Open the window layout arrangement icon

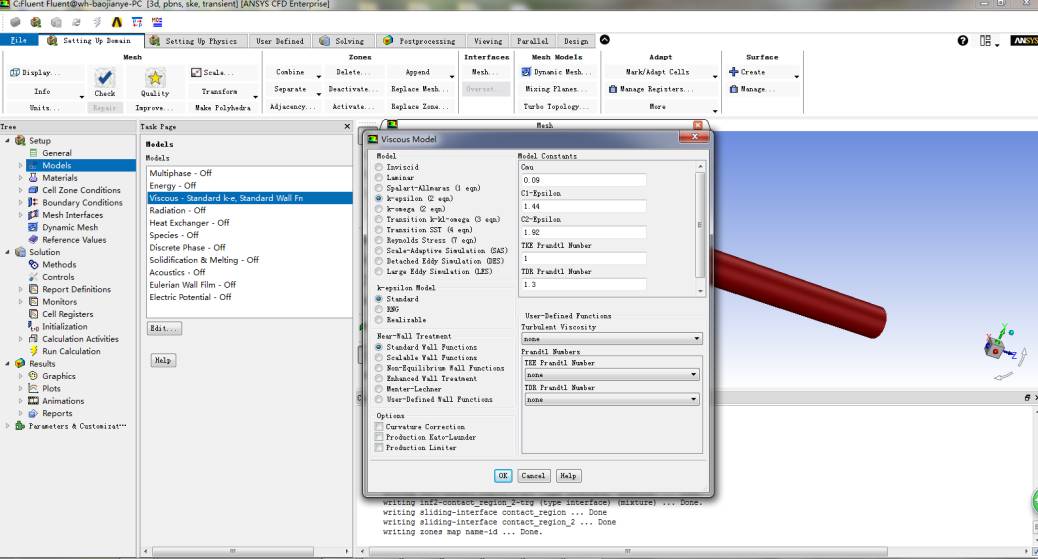[986, 40]
